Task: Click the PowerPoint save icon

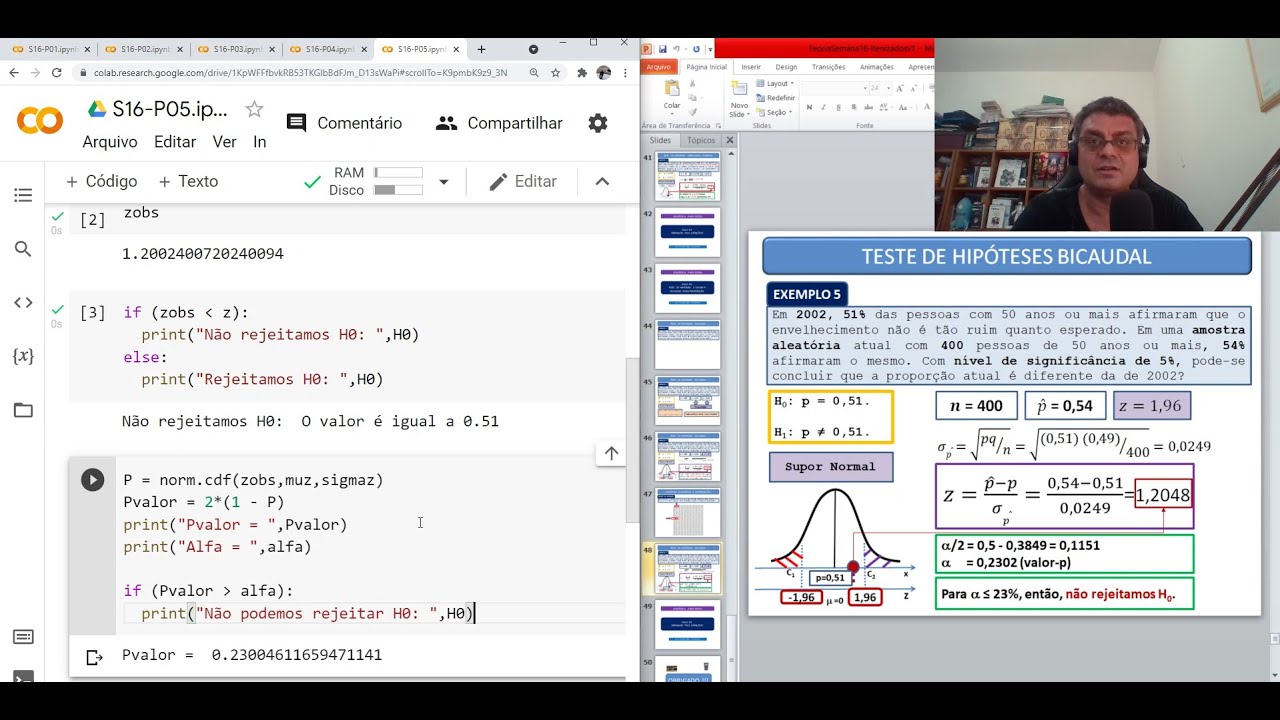Action: [x=664, y=48]
